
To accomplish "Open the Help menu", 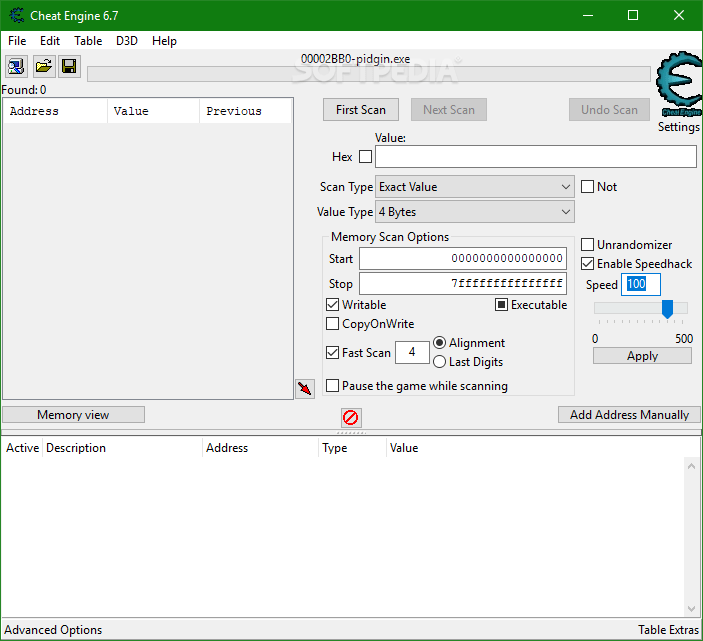I will pos(164,41).
